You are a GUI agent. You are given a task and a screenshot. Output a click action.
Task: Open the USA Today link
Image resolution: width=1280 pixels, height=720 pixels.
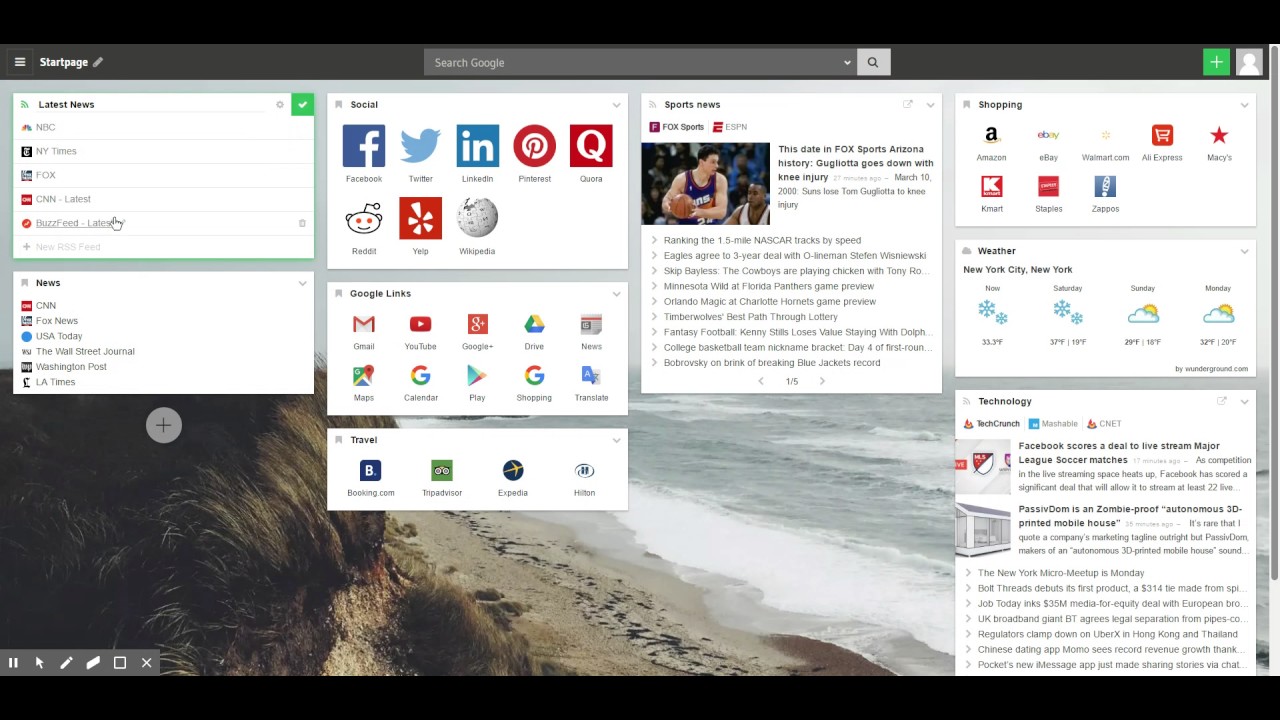click(59, 336)
